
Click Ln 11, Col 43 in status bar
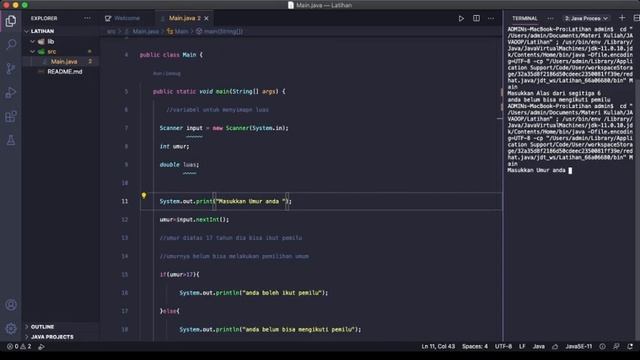coord(438,347)
